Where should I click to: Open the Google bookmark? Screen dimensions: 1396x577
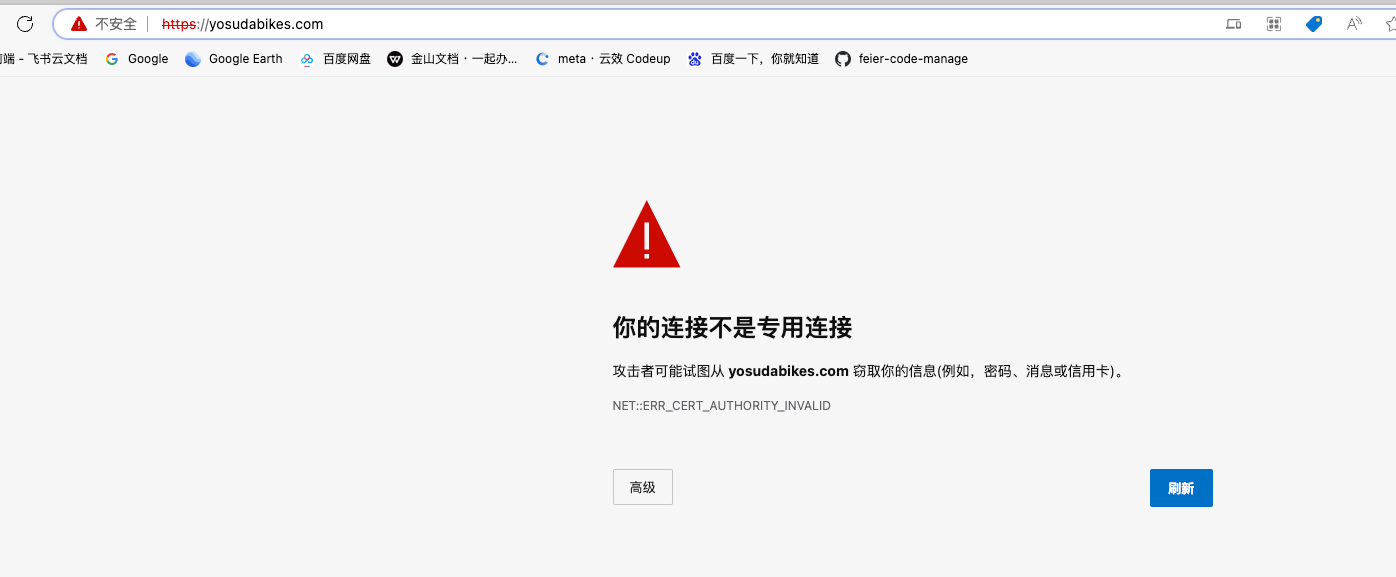pyautogui.click(x=137, y=59)
